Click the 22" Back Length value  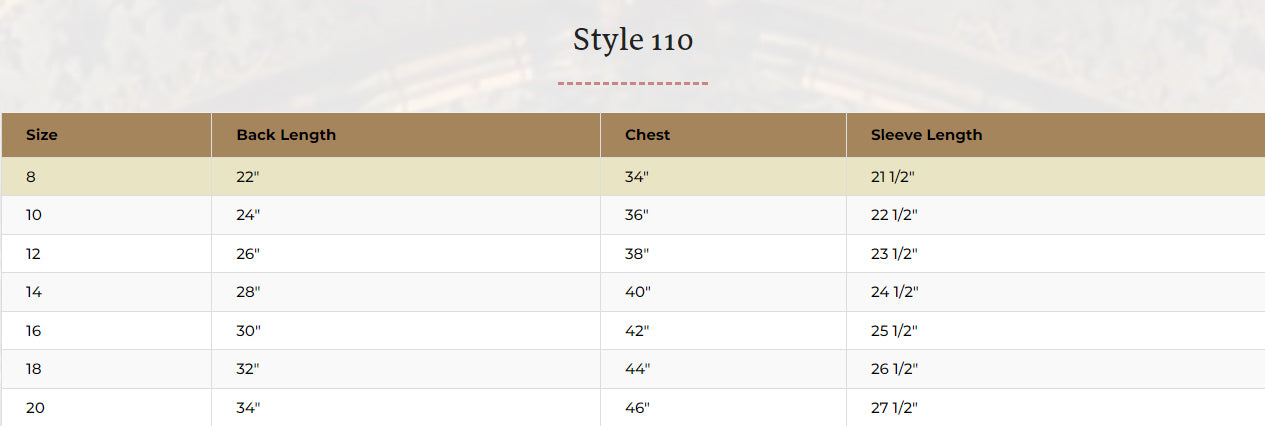point(248,177)
